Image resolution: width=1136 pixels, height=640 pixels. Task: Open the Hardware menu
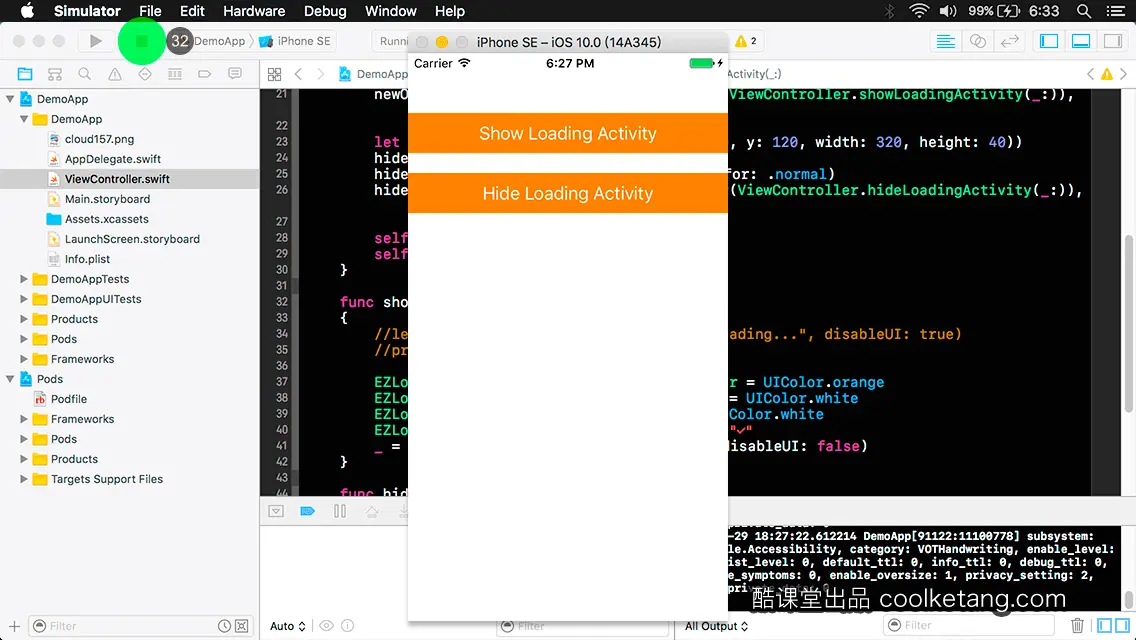pyautogui.click(x=254, y=11)
